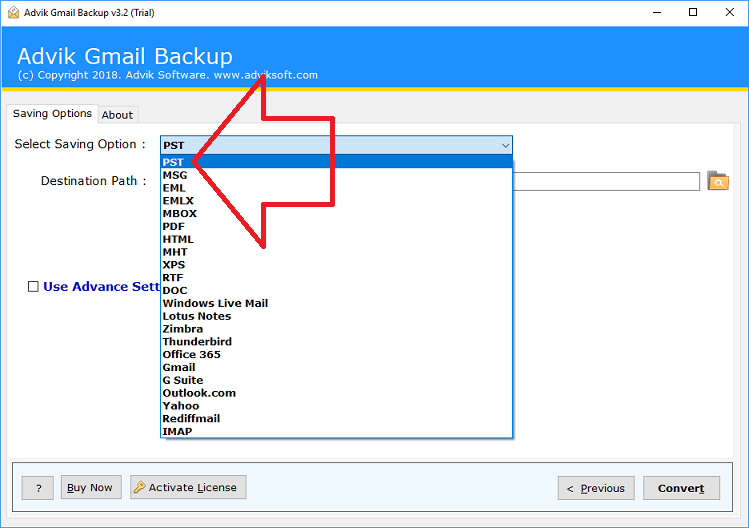Select PDF as the saving option

point(336,226)
